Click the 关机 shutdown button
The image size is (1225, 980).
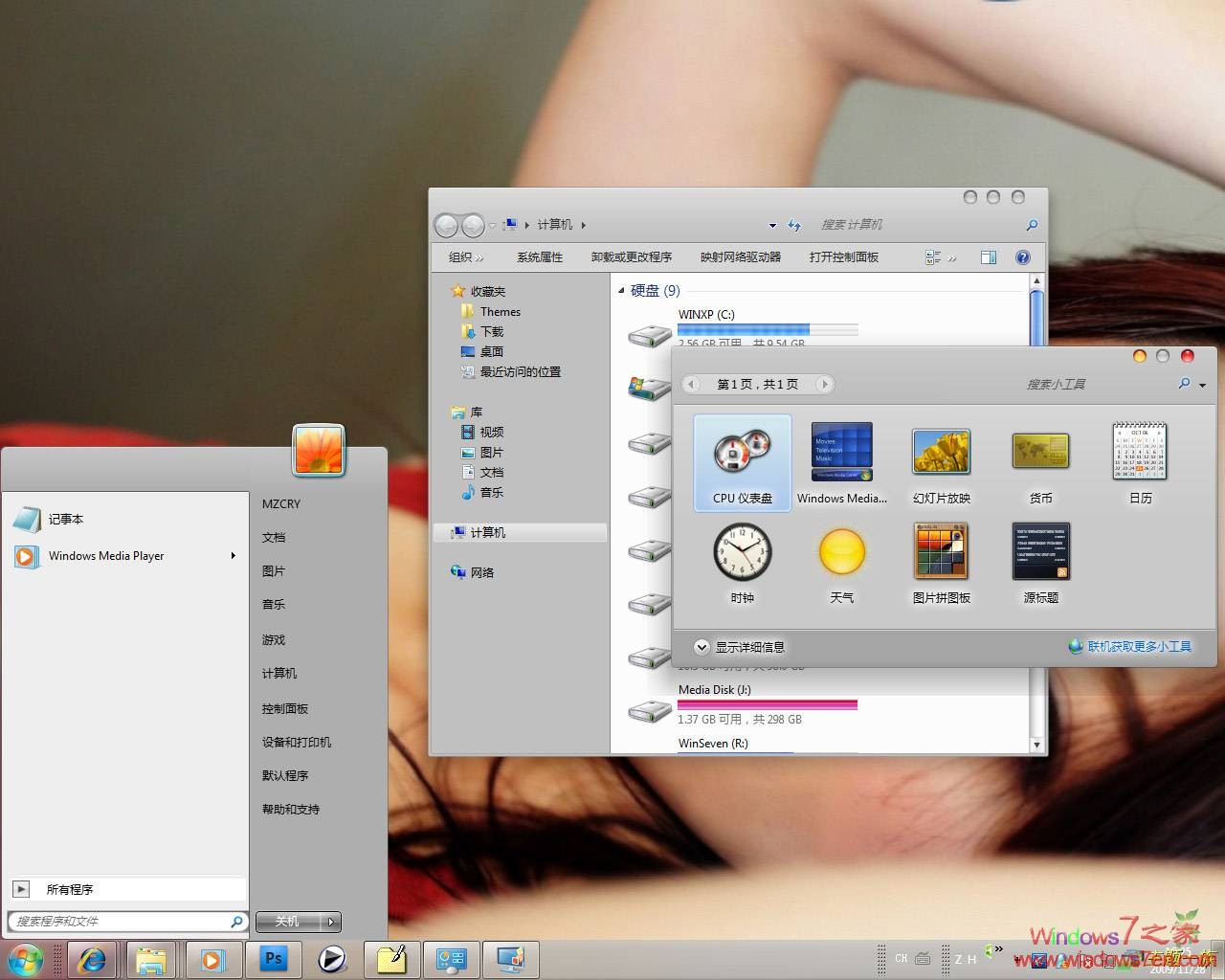[289, 922]
